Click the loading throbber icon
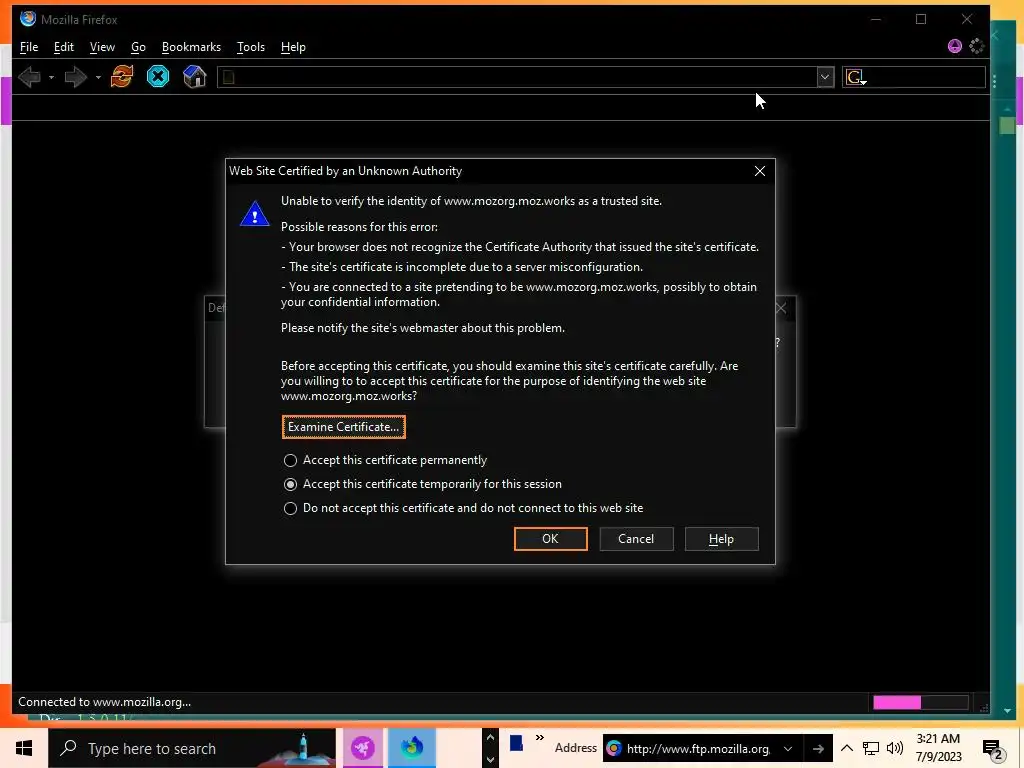 coord(976,46)
